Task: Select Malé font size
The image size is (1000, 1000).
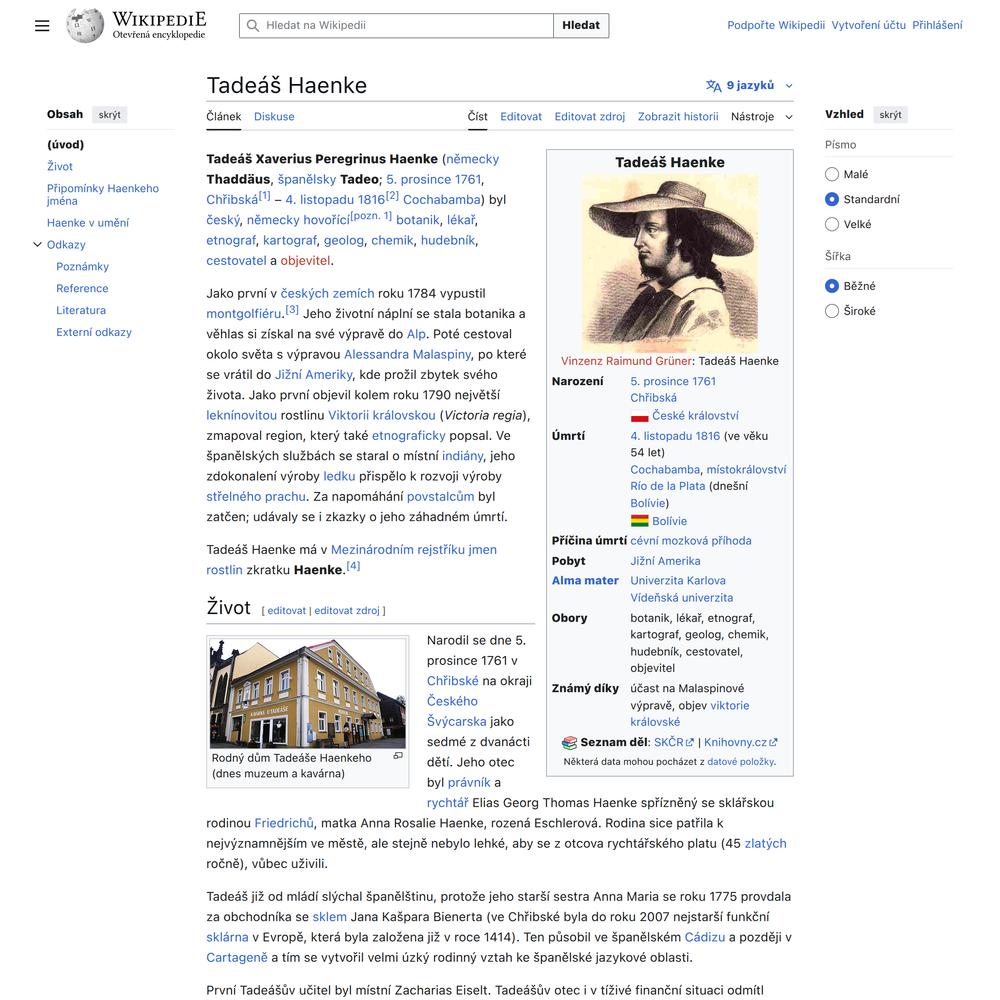Action: 832,174
